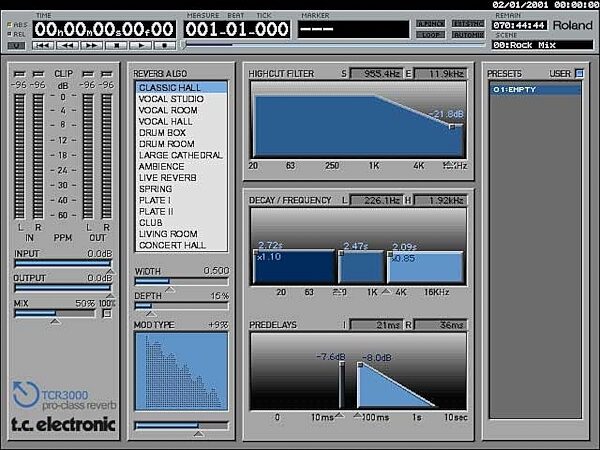Jump to start with the rewind-to-zero button
The image size is (600, 450).
click(x=43, y=46)
